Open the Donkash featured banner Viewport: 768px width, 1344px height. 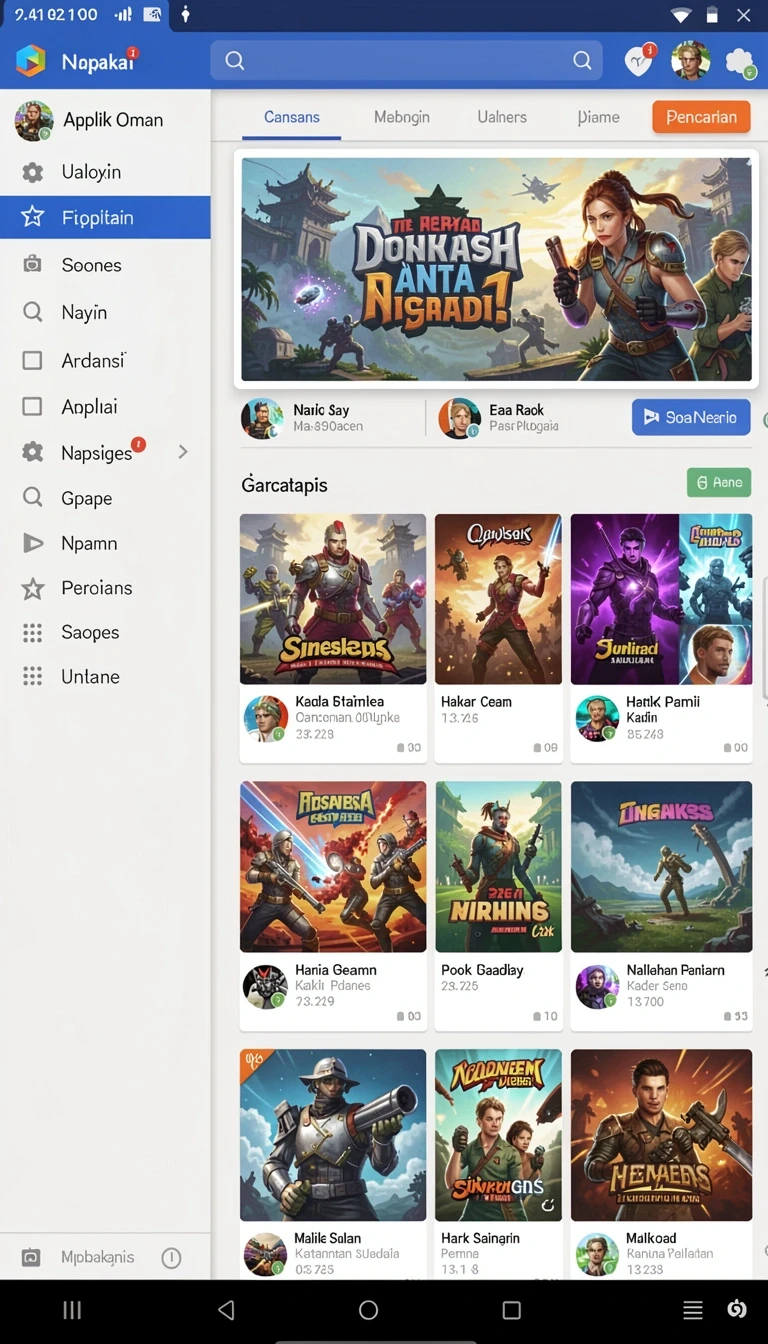pyautogui.click(x=496, y=269)
